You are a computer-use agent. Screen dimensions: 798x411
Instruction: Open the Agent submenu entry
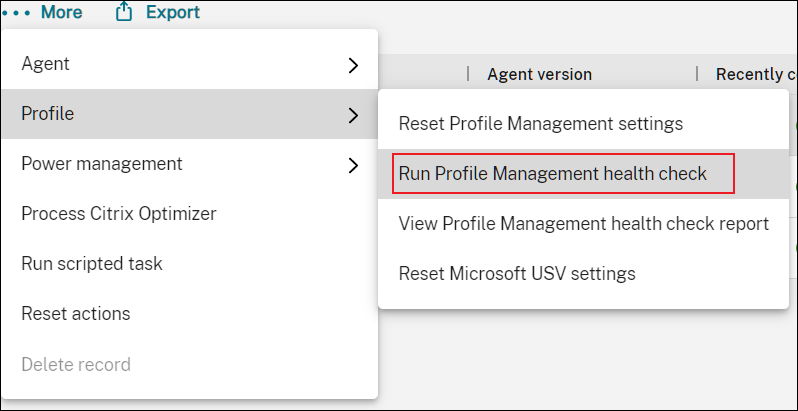(46, 64)
